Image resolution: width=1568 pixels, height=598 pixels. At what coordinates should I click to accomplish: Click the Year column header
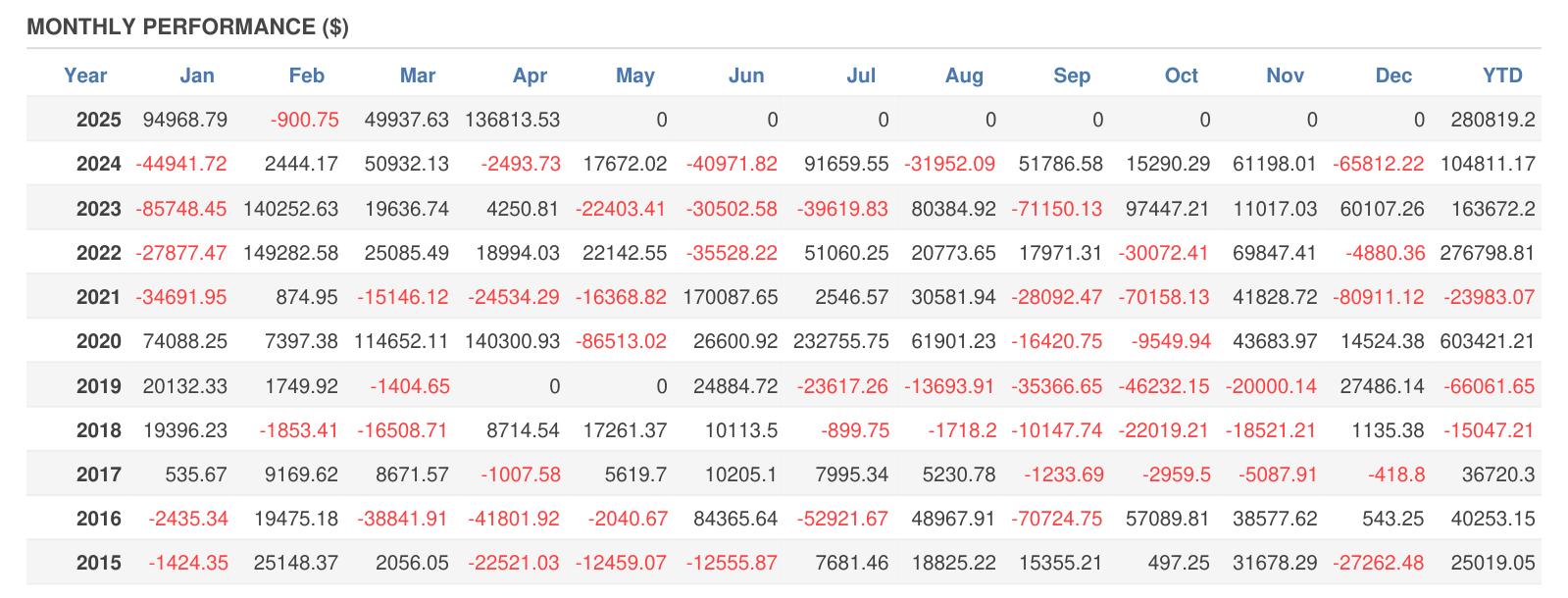[85, 75]
